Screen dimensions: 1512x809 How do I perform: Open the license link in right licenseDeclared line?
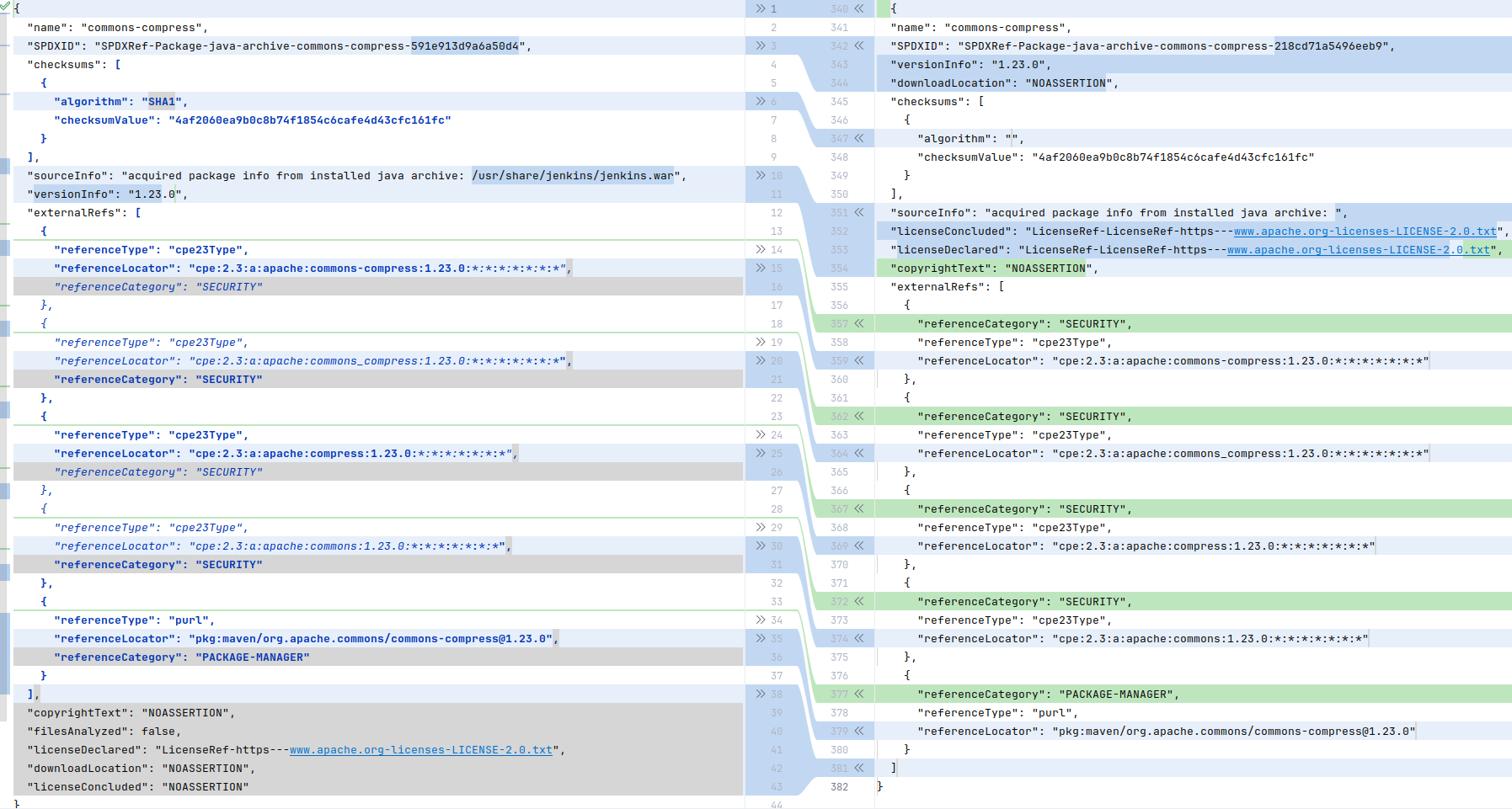point(1359,250)
